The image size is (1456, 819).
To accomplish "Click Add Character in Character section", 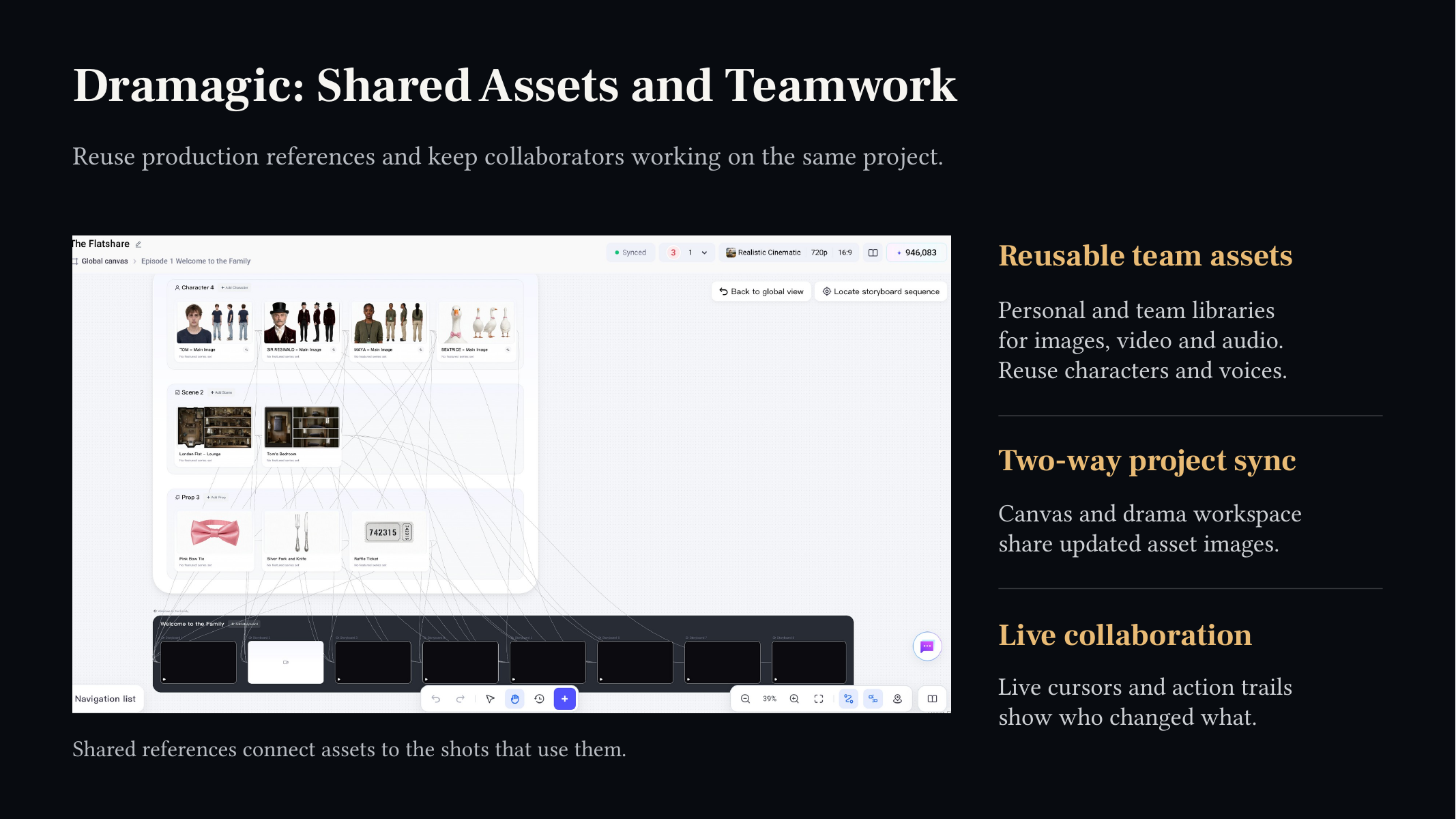I will coord(235,288).
